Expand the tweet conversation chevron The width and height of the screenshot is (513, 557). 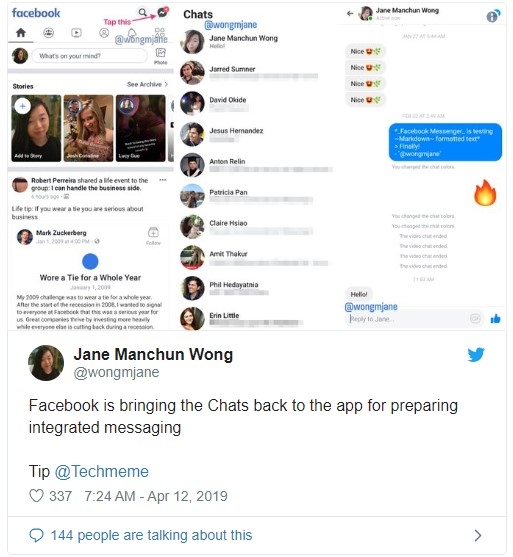(478, 535)
